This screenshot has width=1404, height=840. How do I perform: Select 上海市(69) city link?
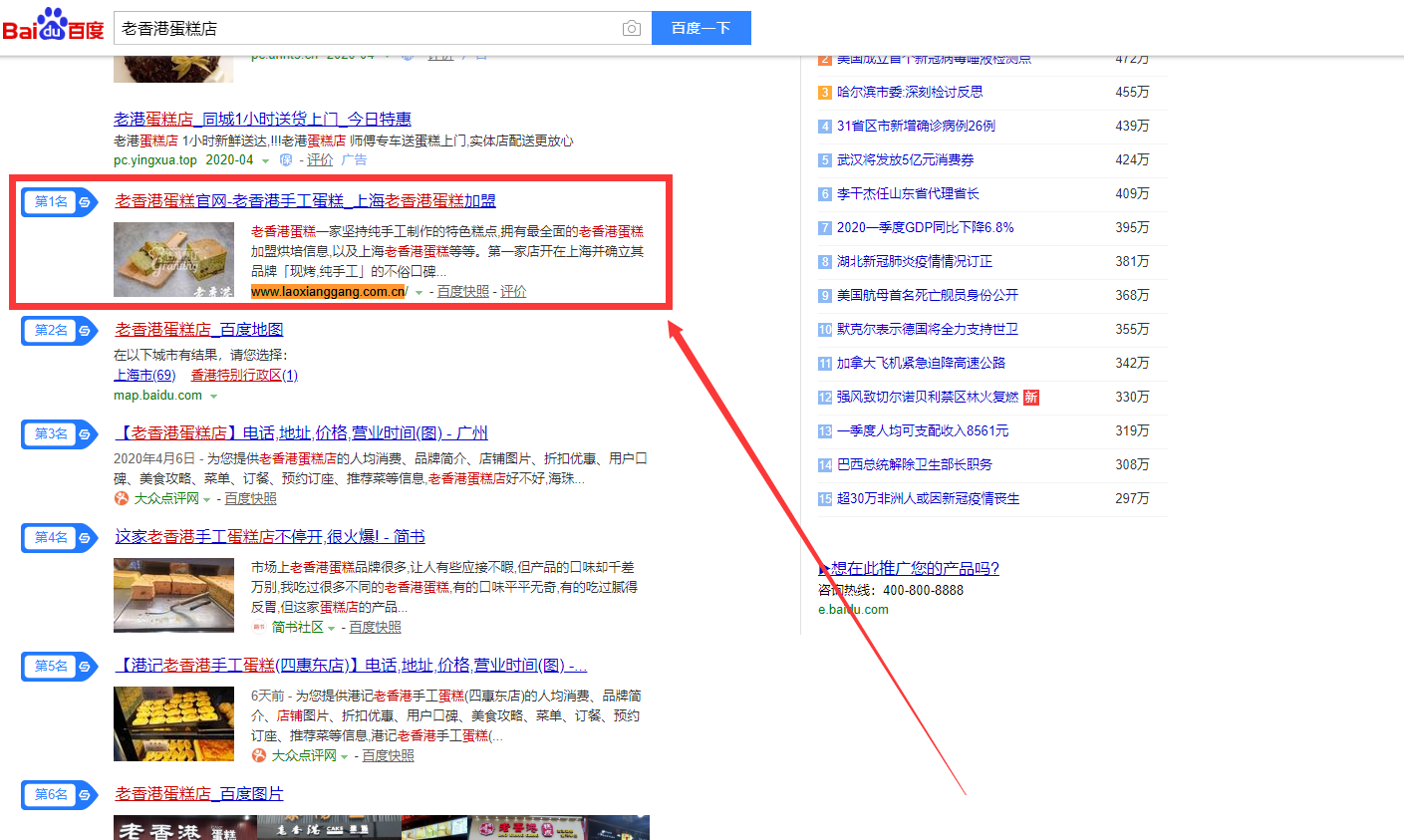144,375
